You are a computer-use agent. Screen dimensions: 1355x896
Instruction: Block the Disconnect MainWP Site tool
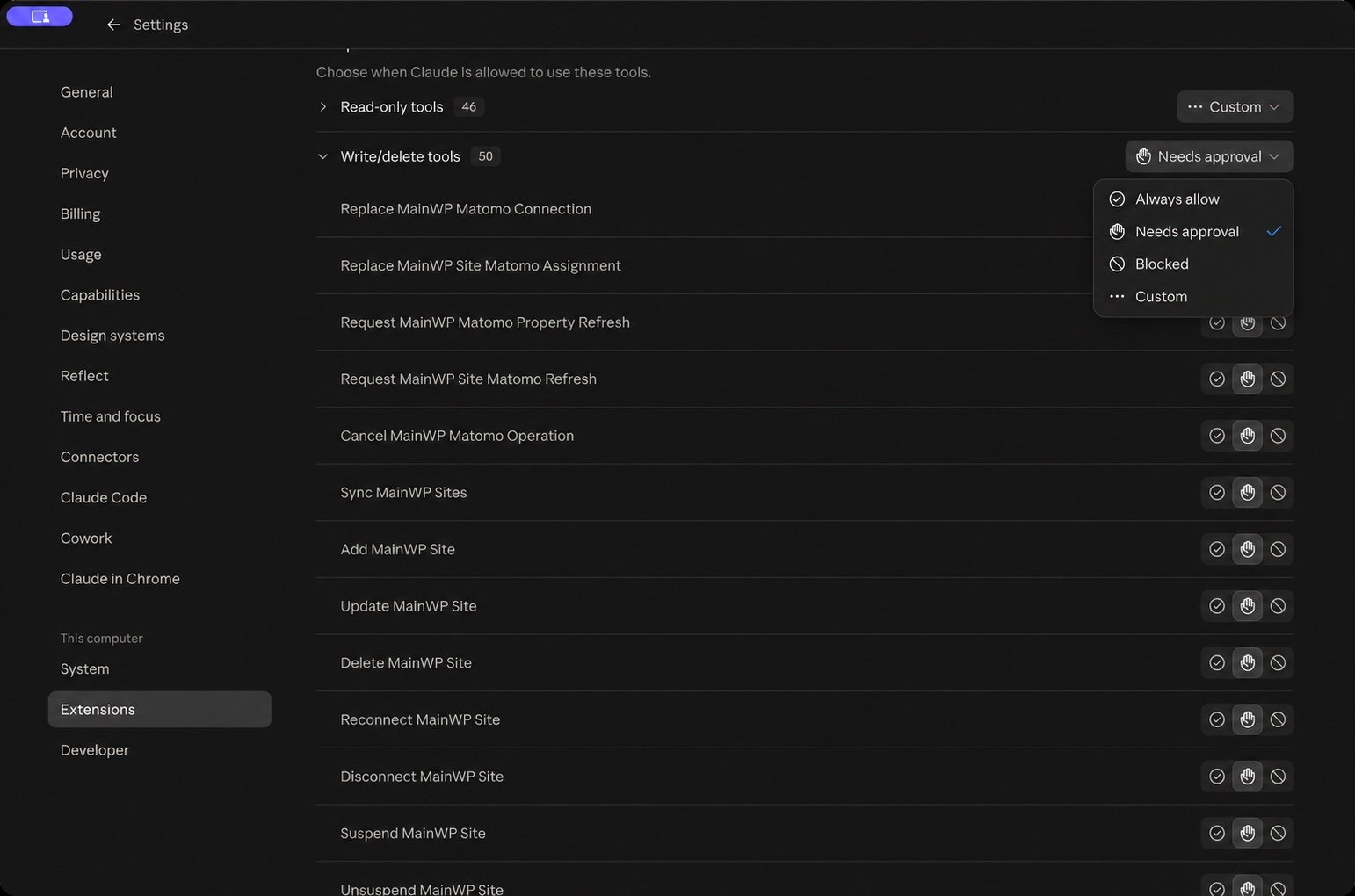point(1278,777)
